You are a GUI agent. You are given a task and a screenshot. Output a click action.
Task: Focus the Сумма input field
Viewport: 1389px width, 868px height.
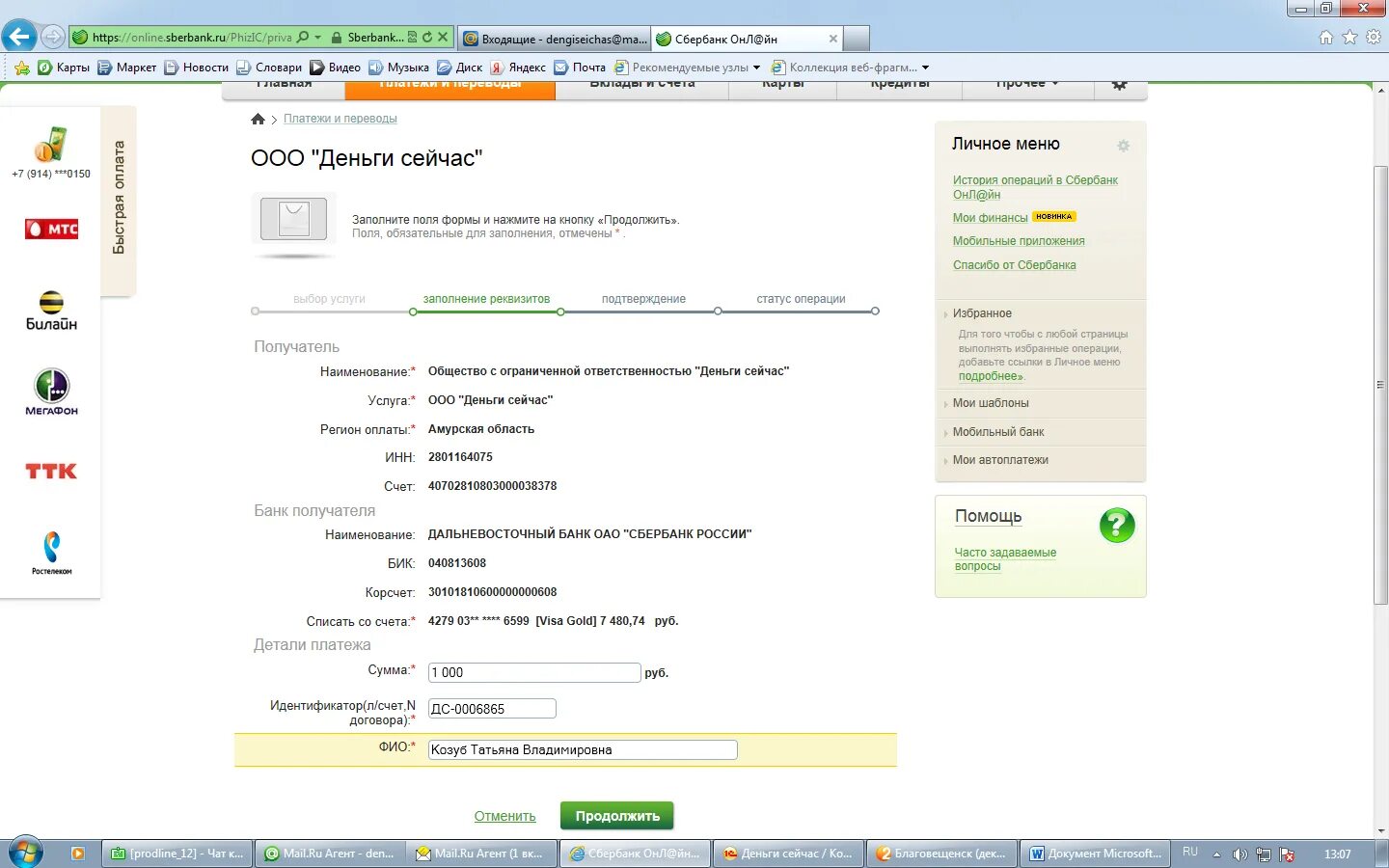point(534,672)
